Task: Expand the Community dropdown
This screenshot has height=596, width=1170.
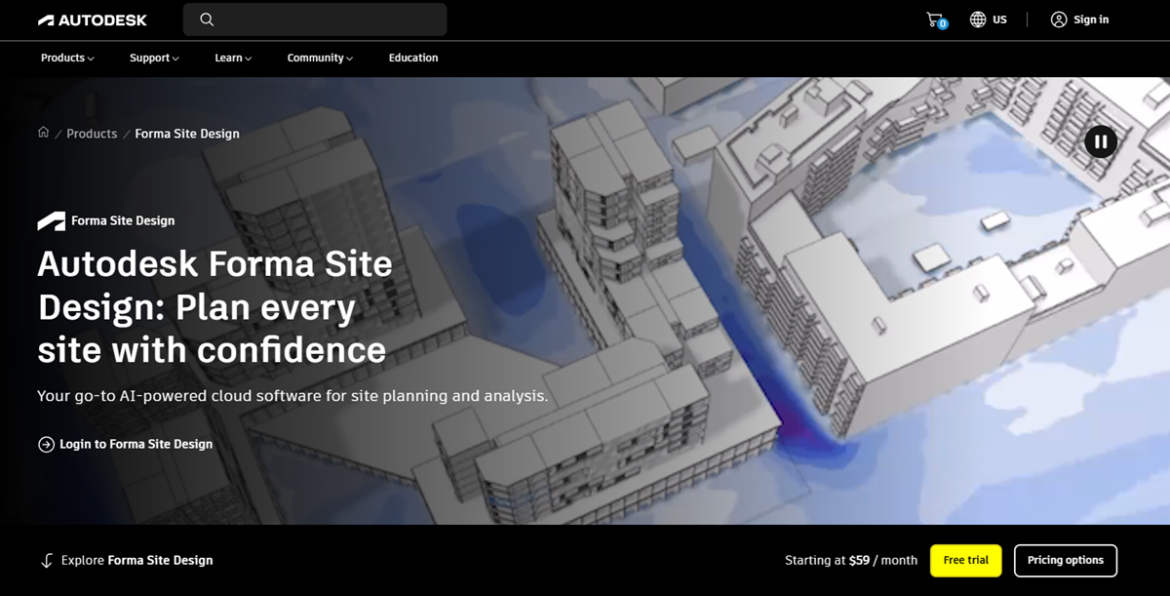Action: 320,58
